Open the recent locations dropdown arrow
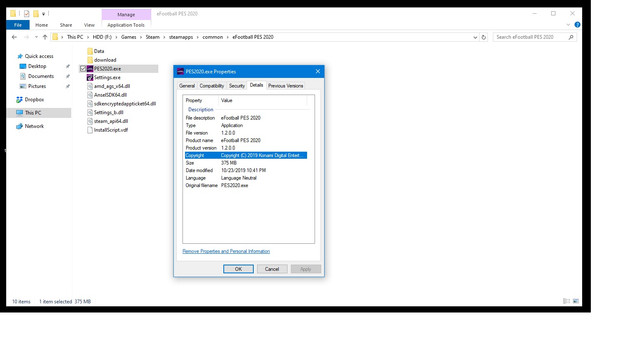 click(x=36, y=37)
